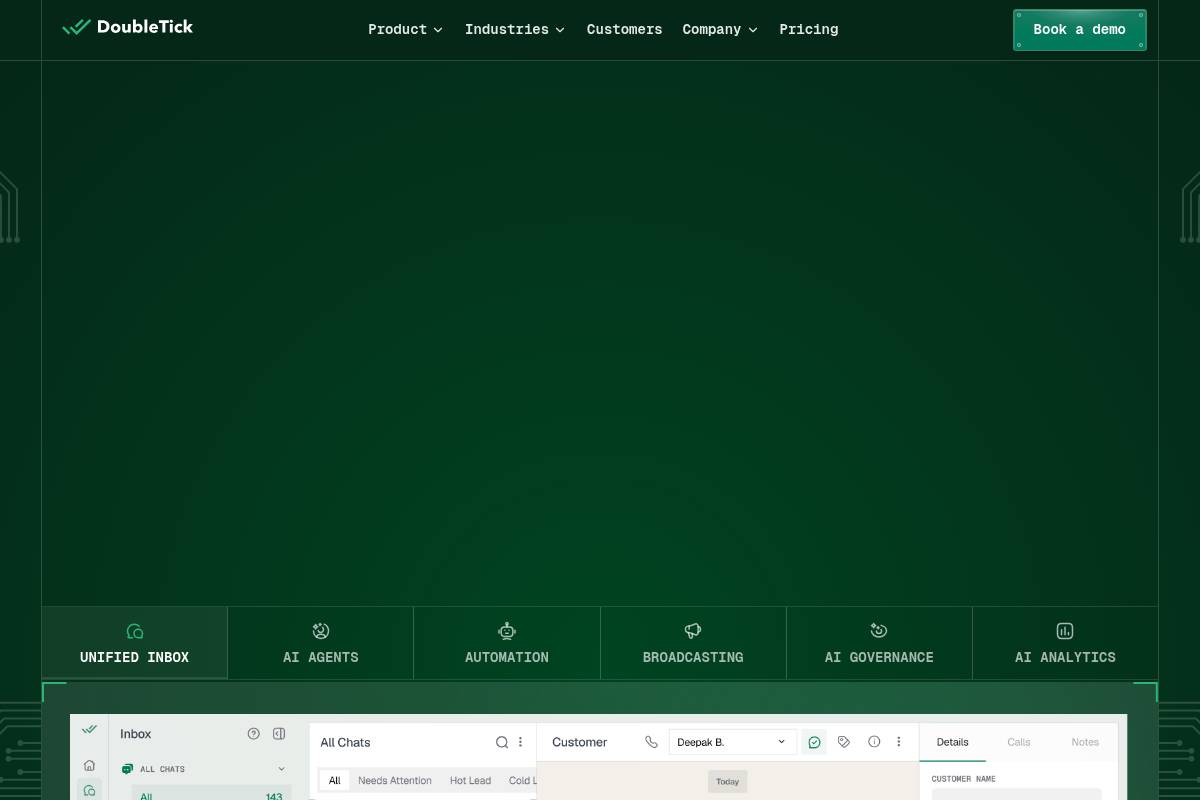The width and height of the screenshot is (1200, 800).
Task: Click the All row showing 143
Action: pyautogui.click(x=211, y=793)
